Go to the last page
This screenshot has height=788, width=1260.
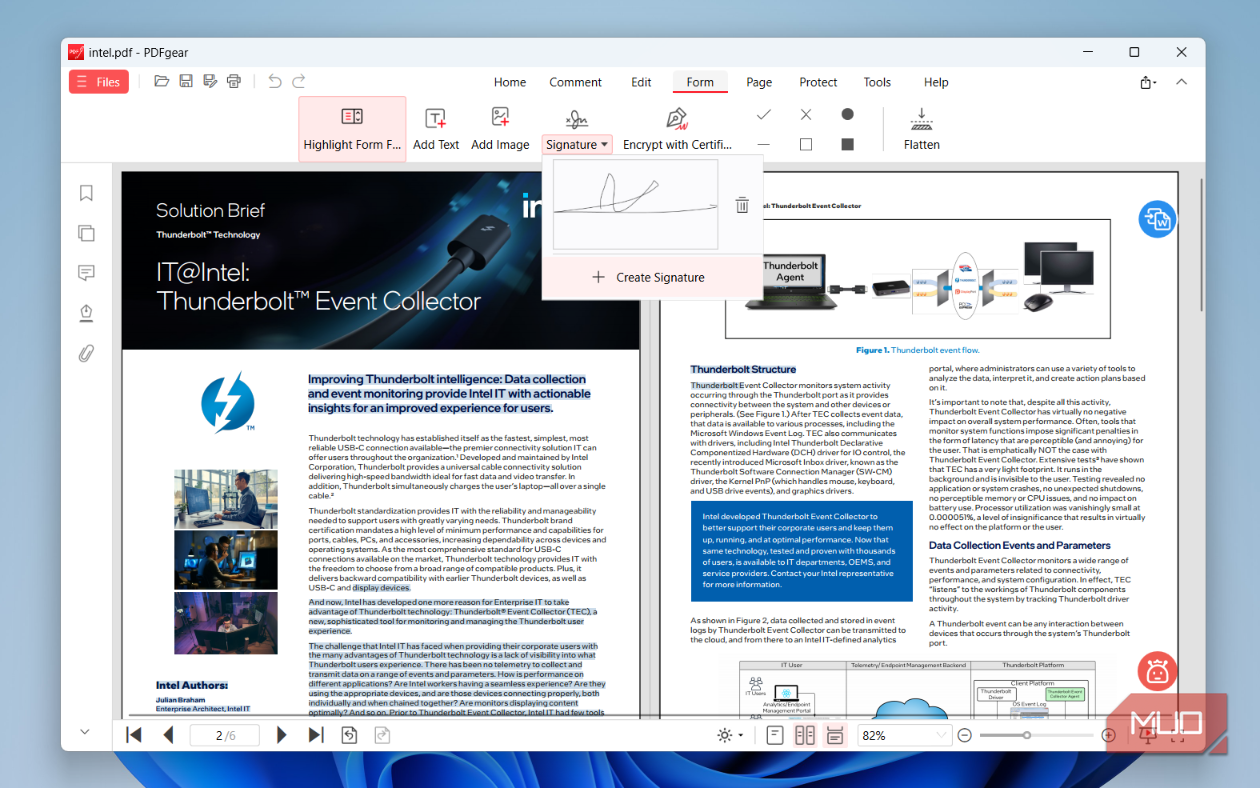(x=316, y=735)
